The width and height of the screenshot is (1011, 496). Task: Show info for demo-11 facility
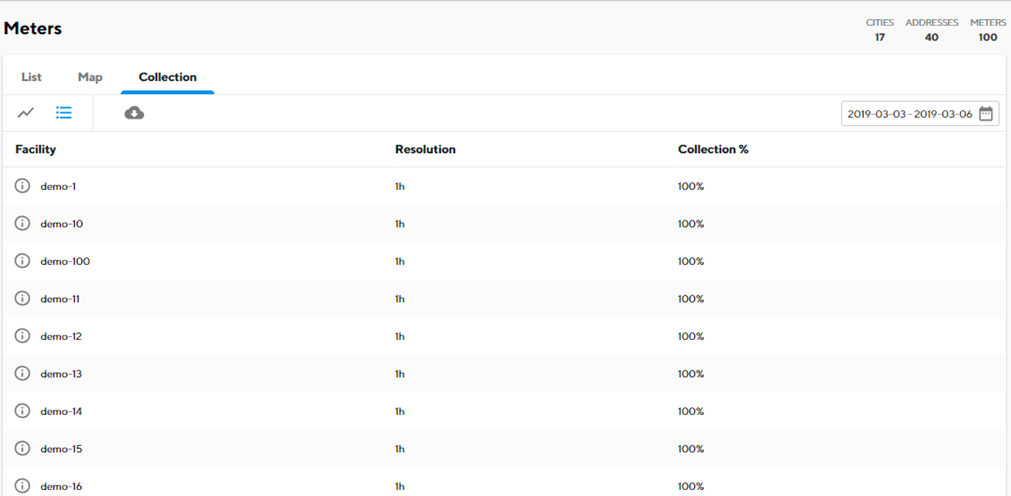pyautogui.click(x=23, y=298)
